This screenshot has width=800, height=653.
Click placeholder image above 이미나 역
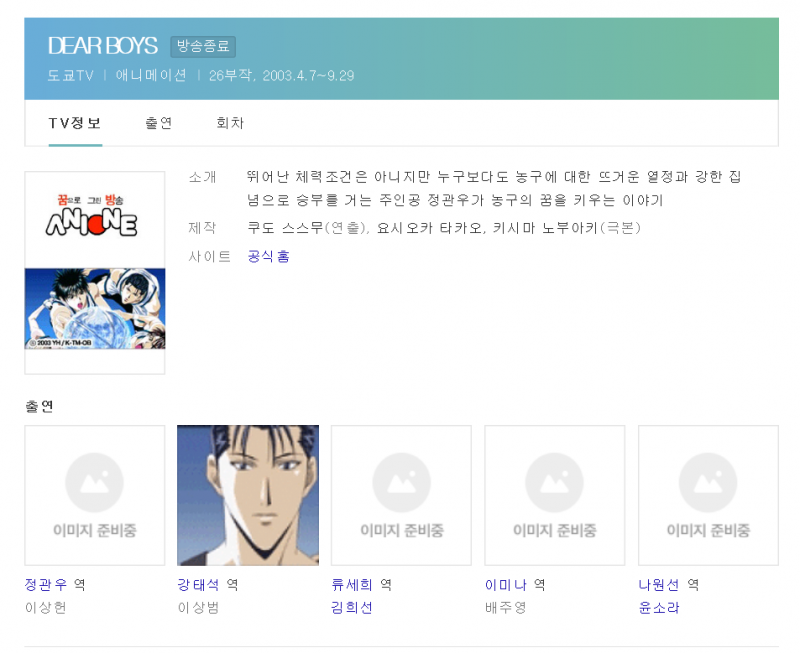pos(555,495)
